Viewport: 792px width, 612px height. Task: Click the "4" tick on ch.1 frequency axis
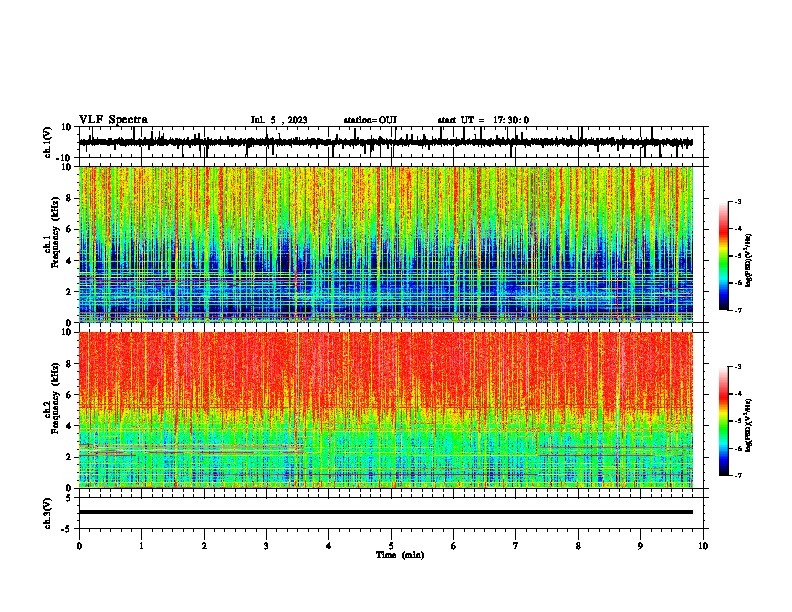pyautogui.click(x=69, y=261)
